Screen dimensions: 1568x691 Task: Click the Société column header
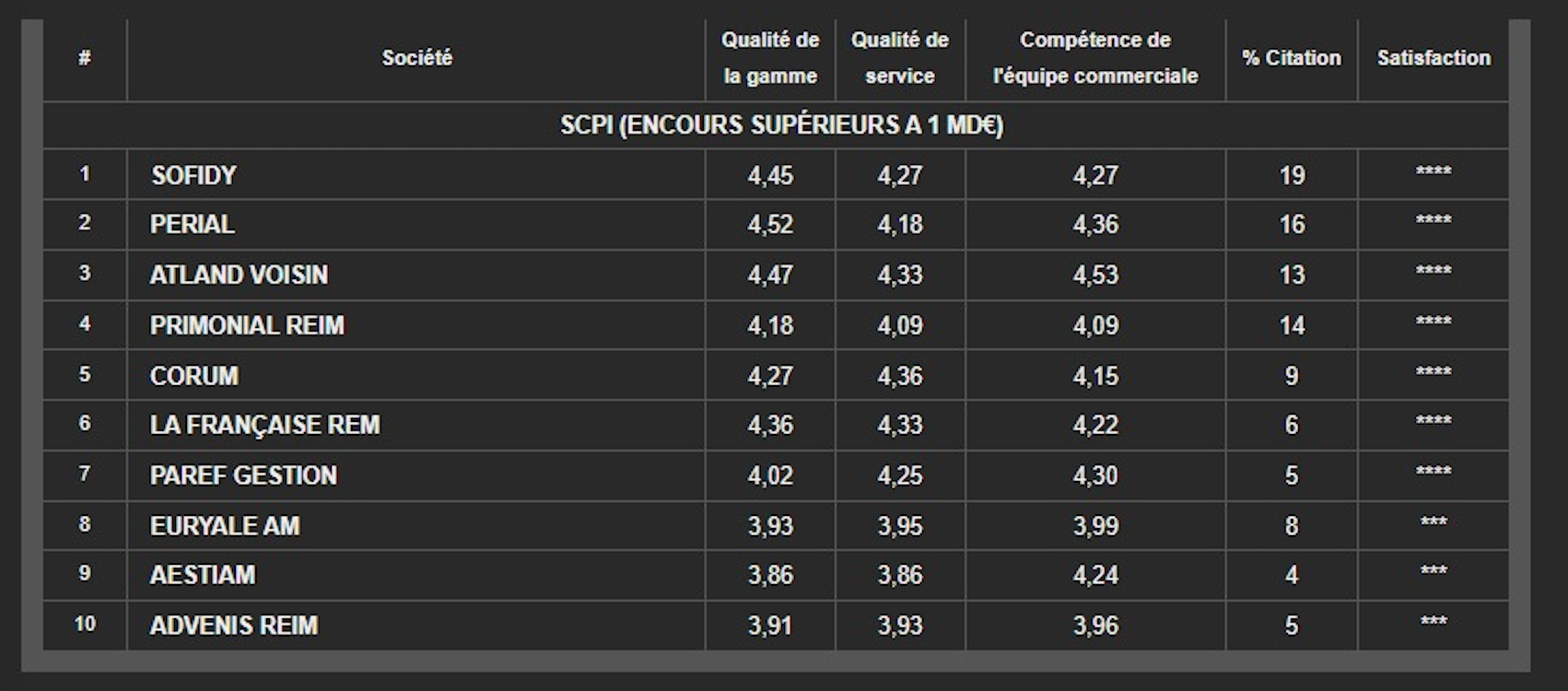pos(416,58)
